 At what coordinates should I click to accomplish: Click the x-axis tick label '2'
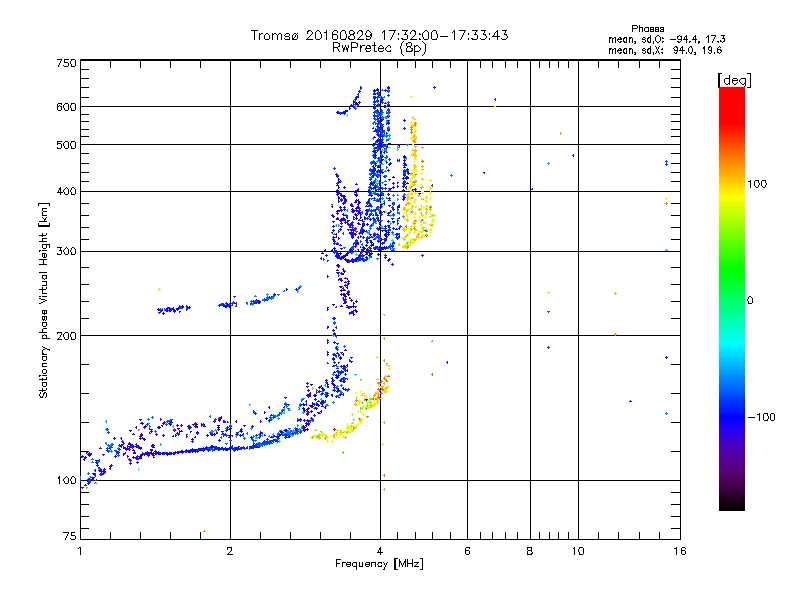pyautogui.click(x=230, y=551)
